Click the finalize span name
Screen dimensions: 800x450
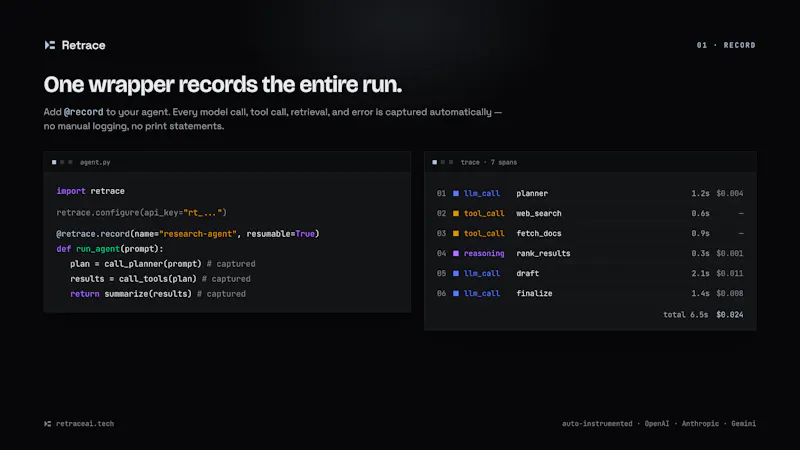click(534, 293)
